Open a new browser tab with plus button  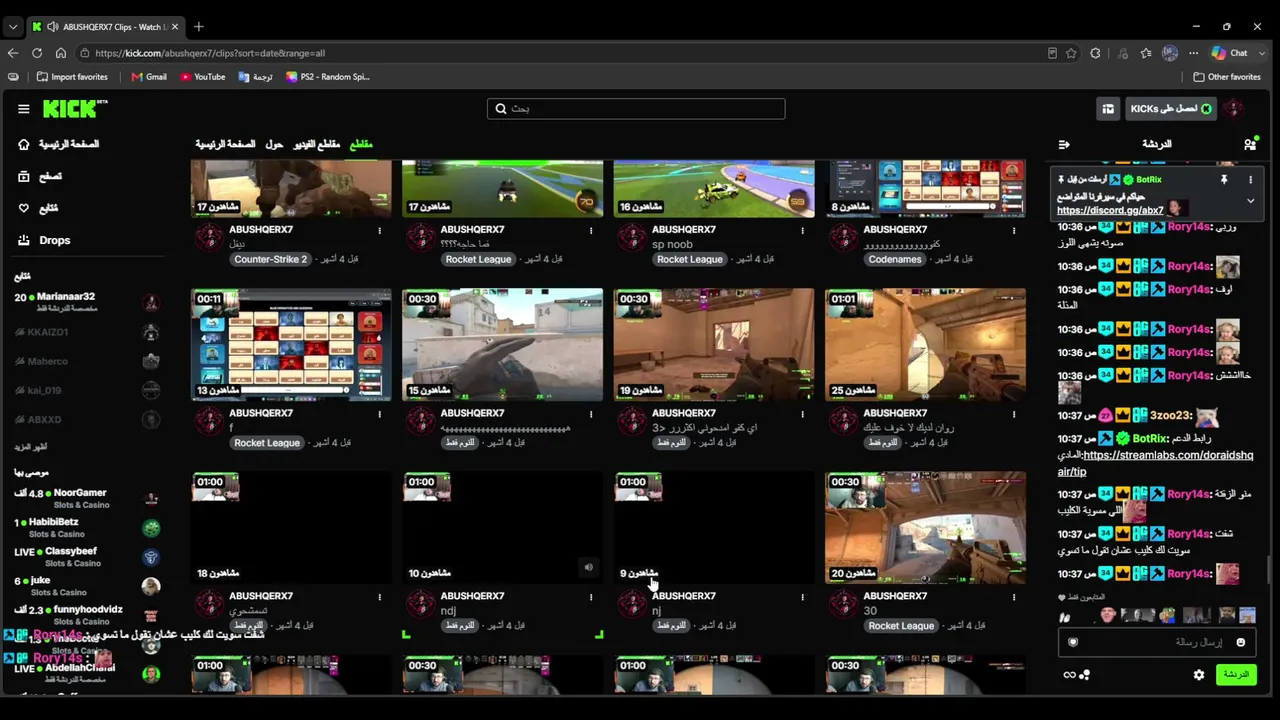pos(199,26)
